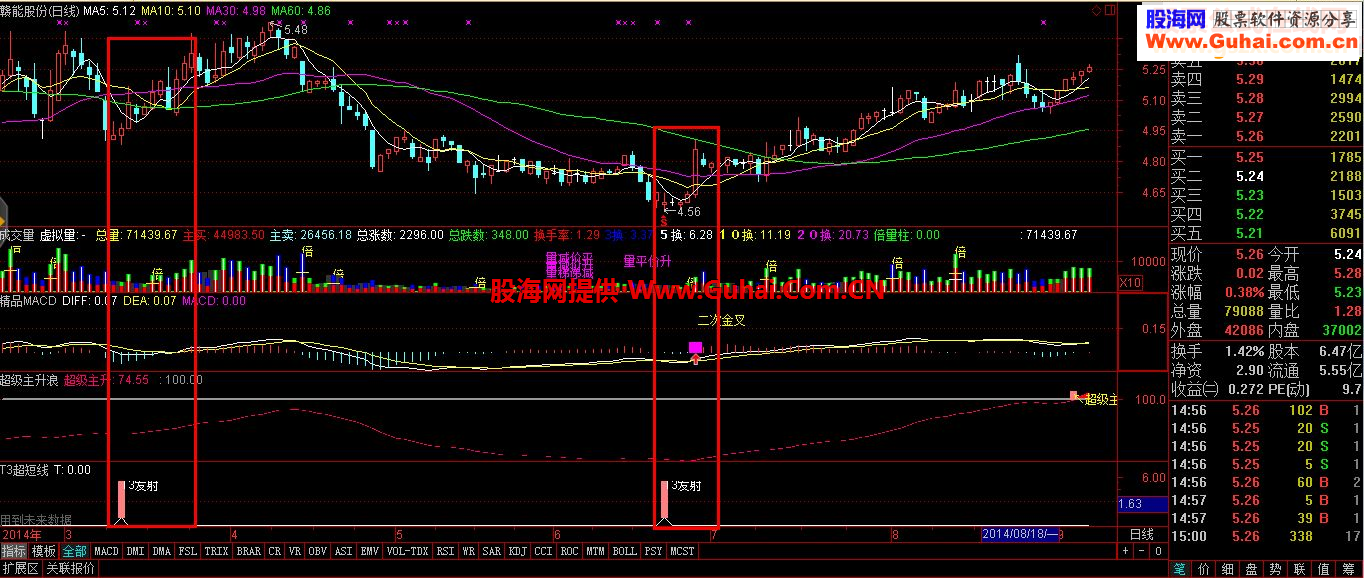Select the 盘 tab in quote panel

1251,569
